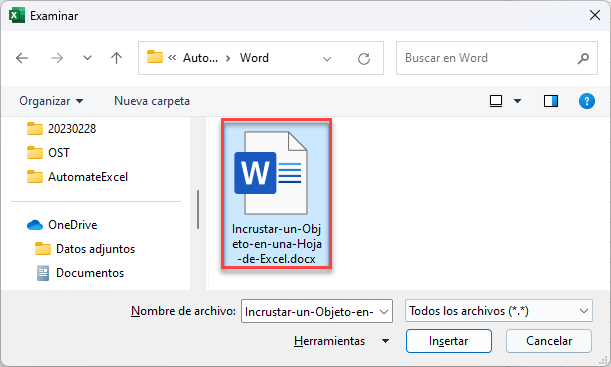Open the Herramientas menu
Viewport: 611px width, 367px height.
click(329, 341)
